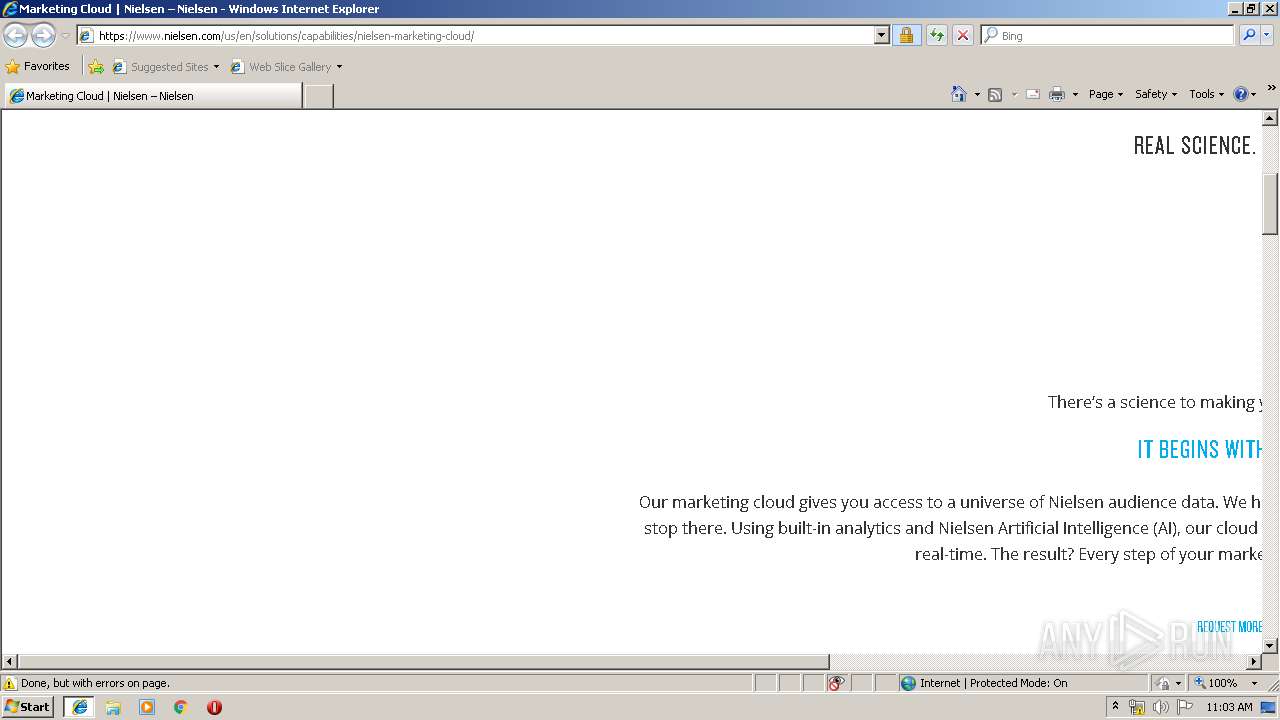Open the Windows Explorer folder taskbar icon

pyautogui.click(x=113, y=707)
